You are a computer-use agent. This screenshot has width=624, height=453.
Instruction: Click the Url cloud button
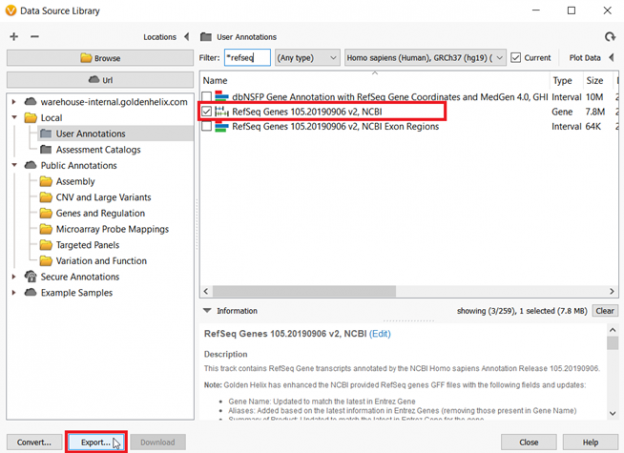tap(100, 79)
